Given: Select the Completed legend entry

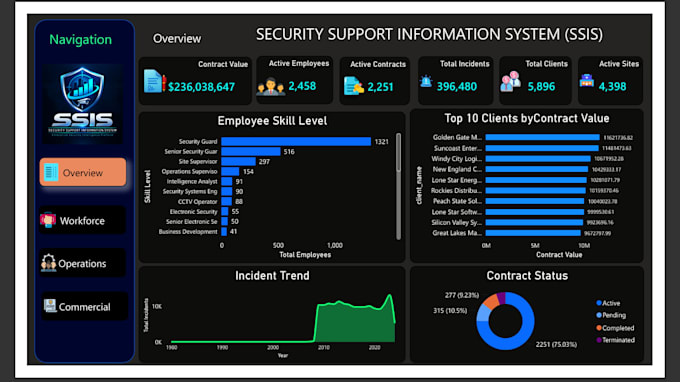Looking at the screenshot, I should (615, 328).
